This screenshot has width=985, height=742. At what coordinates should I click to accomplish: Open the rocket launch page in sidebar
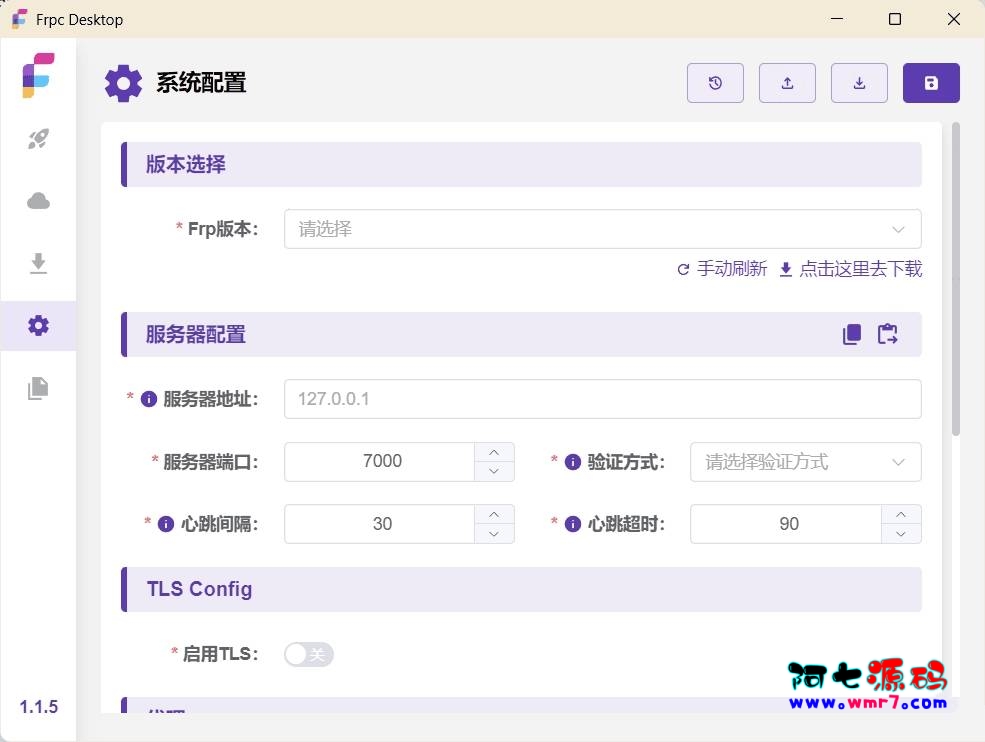(38, 139)
